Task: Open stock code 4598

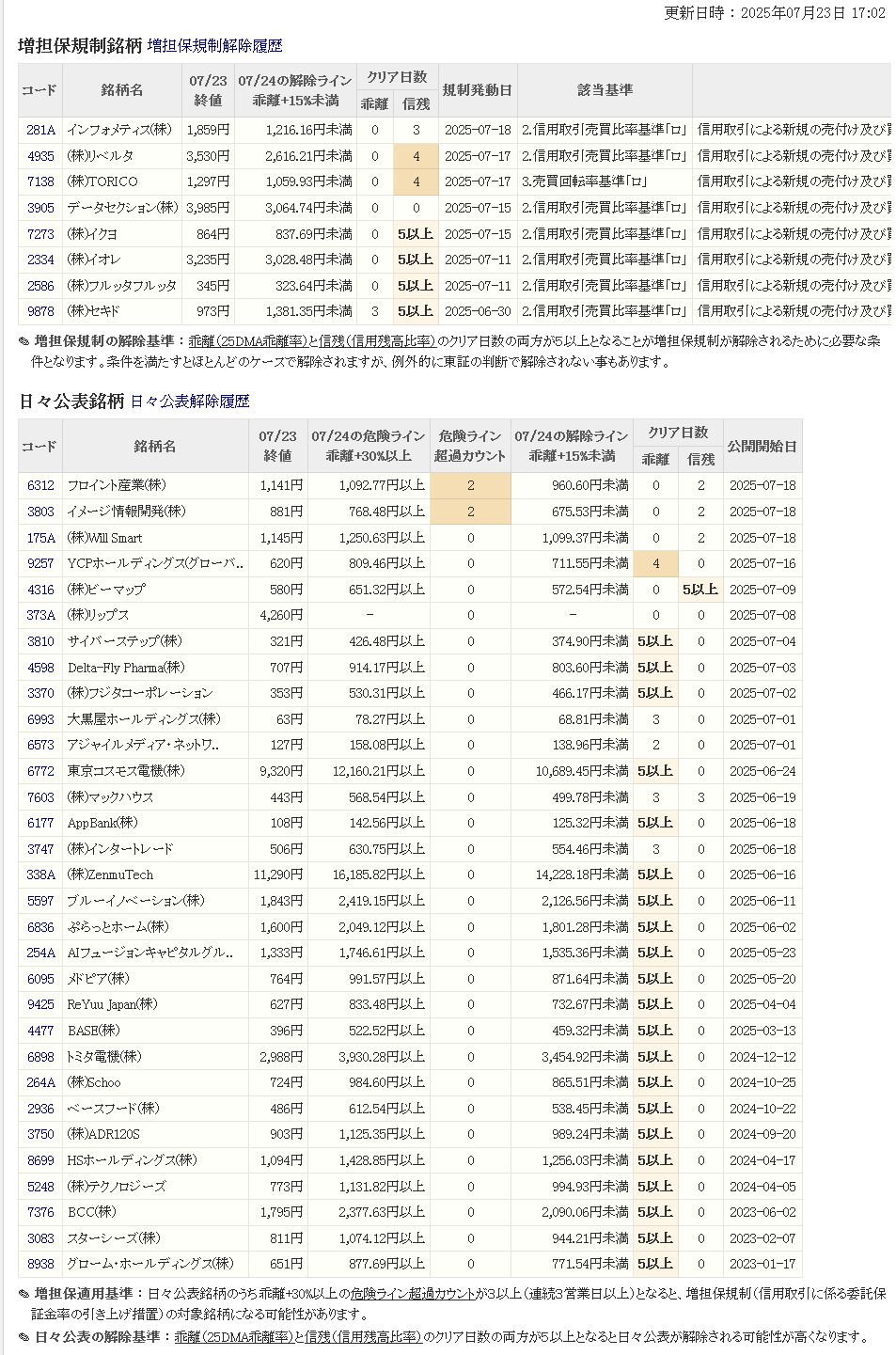Action: [x=40, y=668]
